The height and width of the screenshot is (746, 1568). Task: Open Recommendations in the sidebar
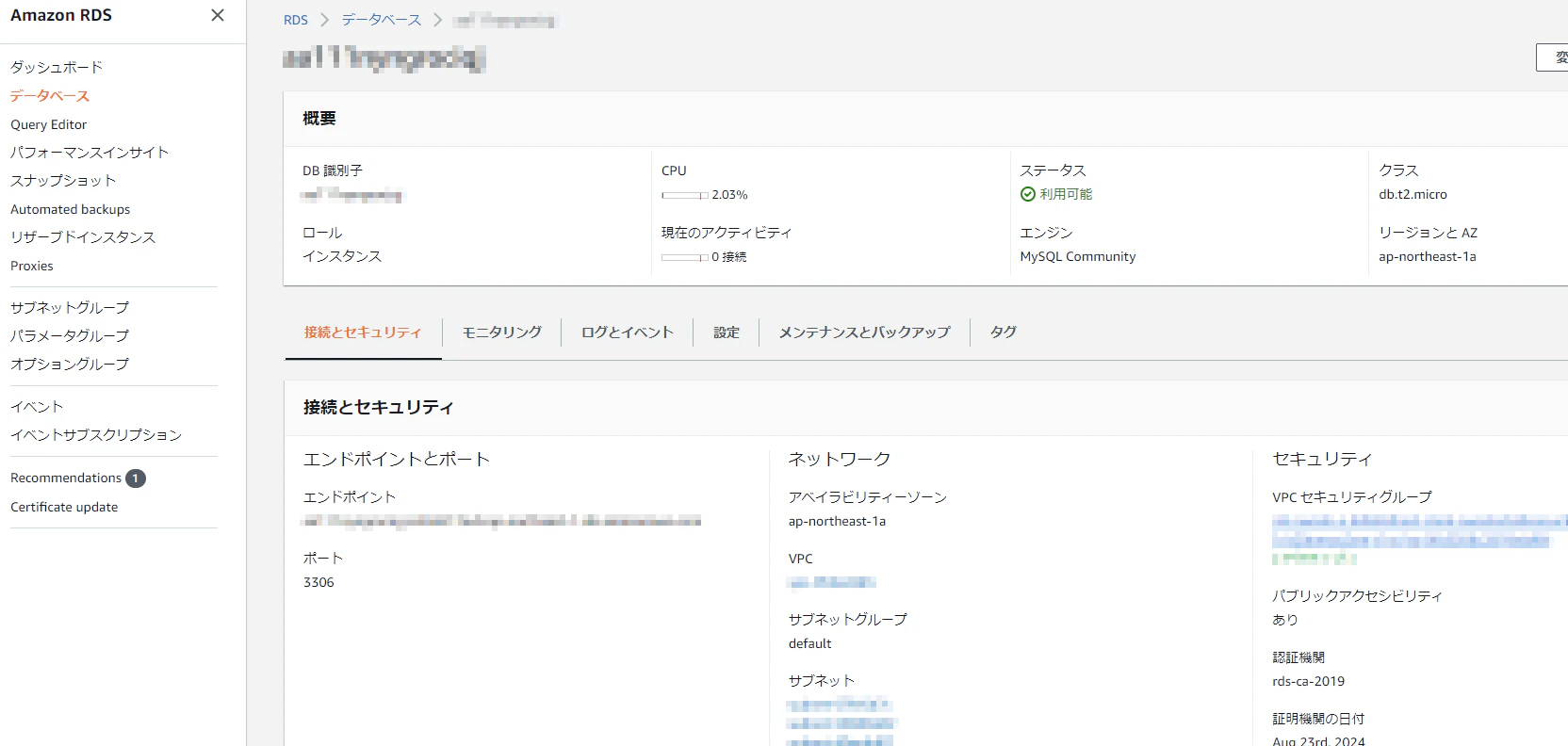[x=66, y=478]
